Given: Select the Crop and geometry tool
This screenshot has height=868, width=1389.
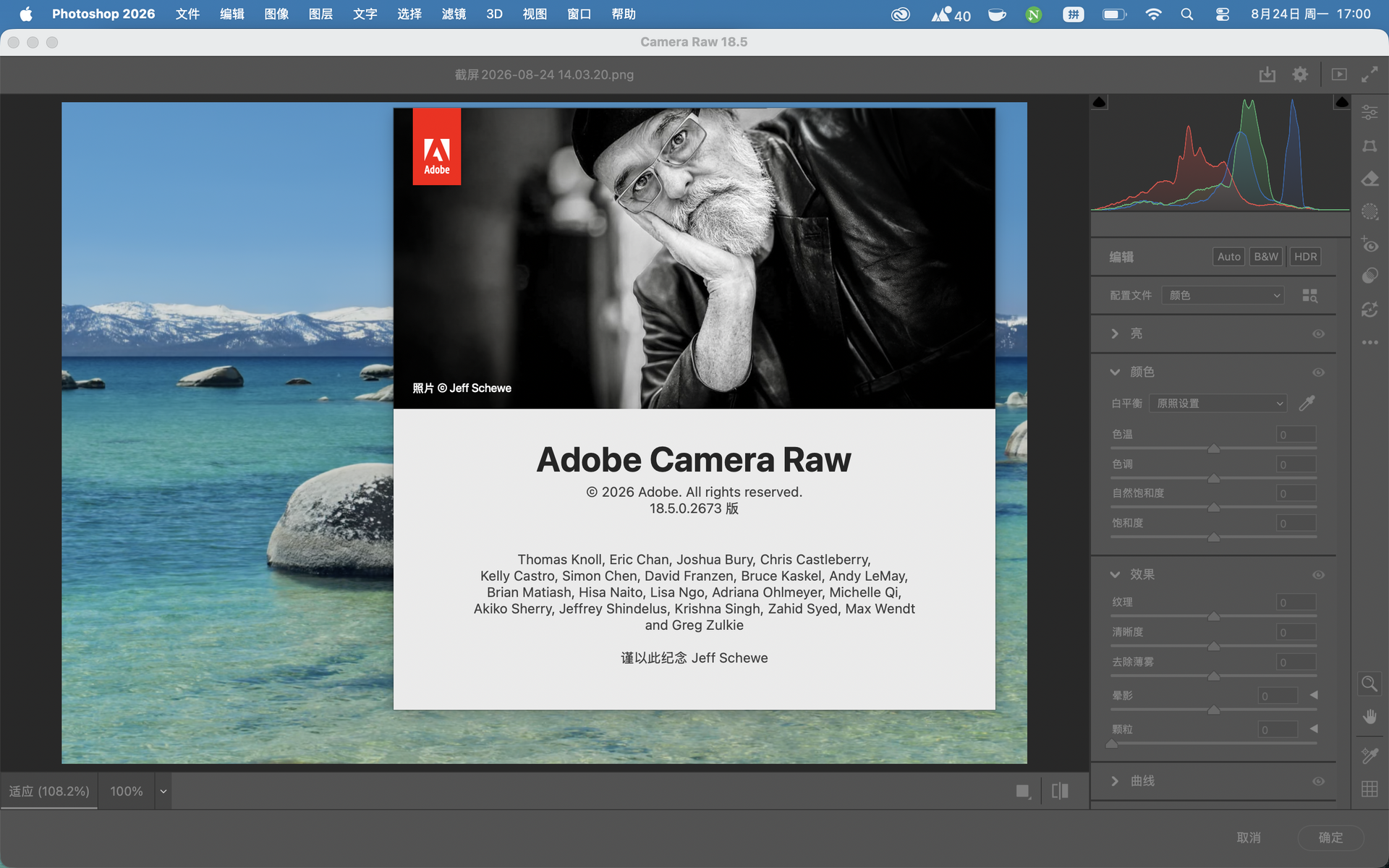Looking at the screenshot, I should [1369, 145].
